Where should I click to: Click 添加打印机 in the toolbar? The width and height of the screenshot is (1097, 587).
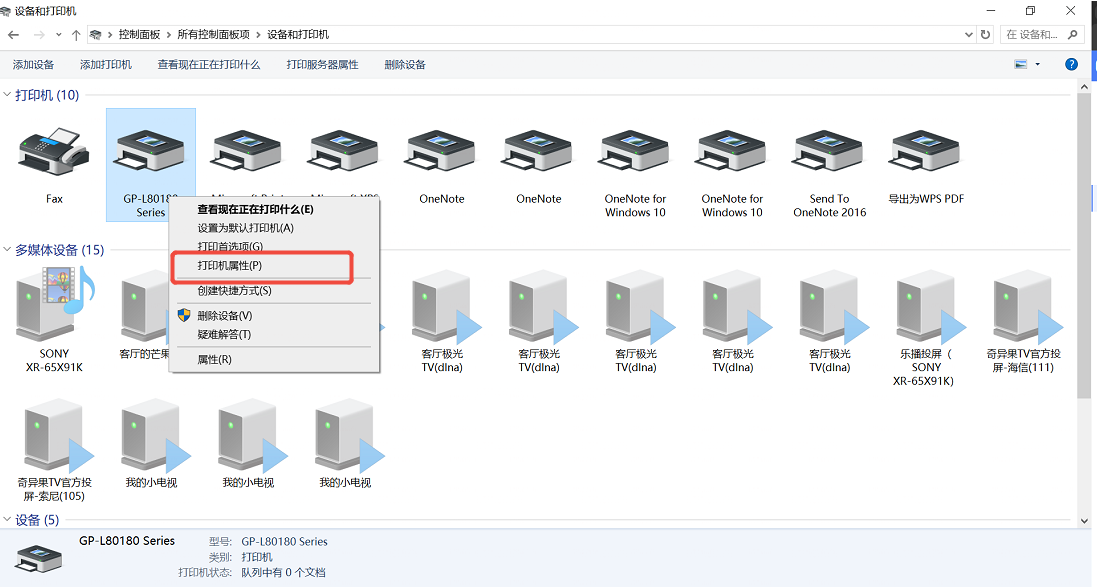[x=106, y=64]
